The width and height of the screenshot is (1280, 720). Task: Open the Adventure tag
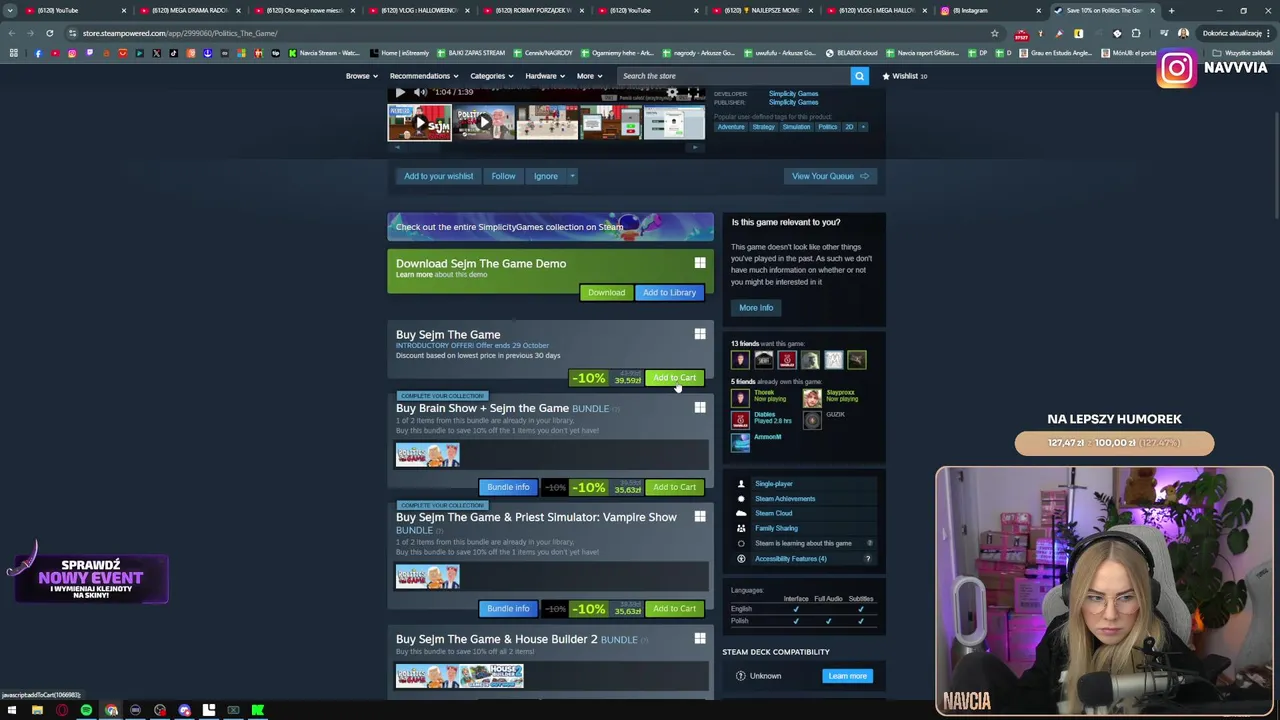tap(730, 127)
